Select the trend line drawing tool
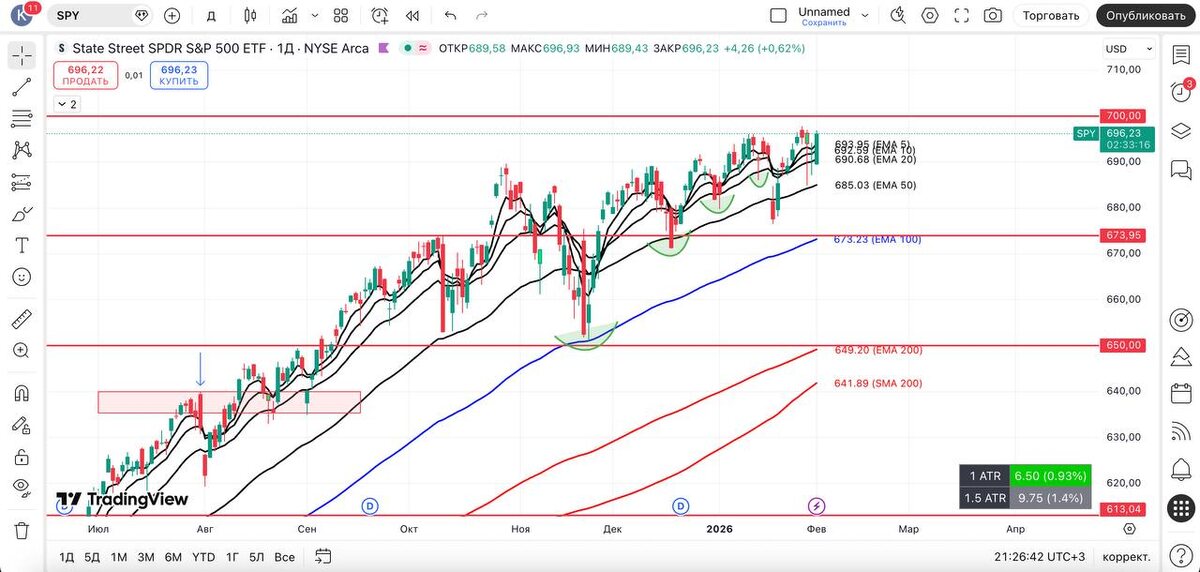 [x=22, y=87]
